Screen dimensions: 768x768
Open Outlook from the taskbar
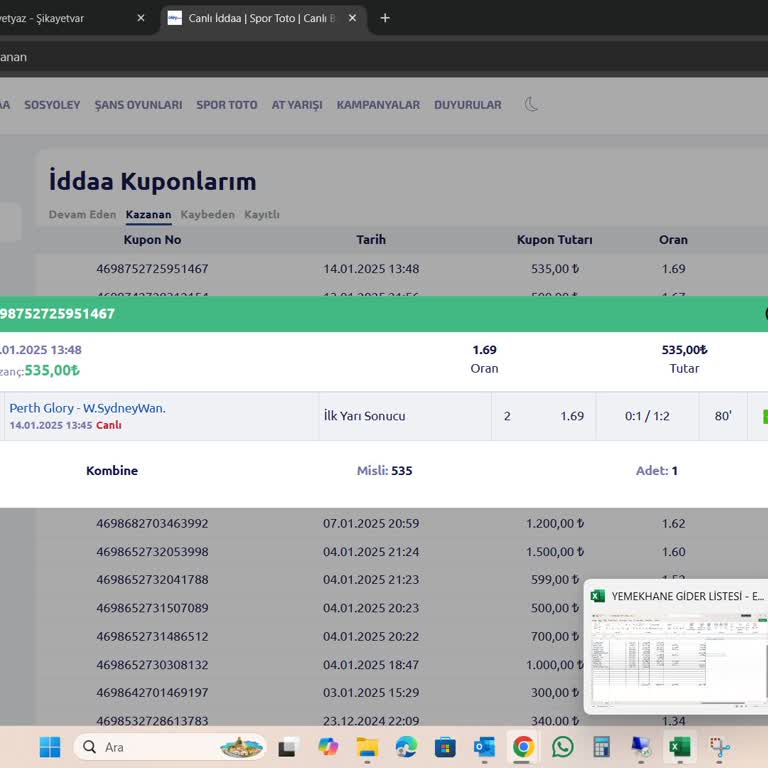tap(484, 747)
